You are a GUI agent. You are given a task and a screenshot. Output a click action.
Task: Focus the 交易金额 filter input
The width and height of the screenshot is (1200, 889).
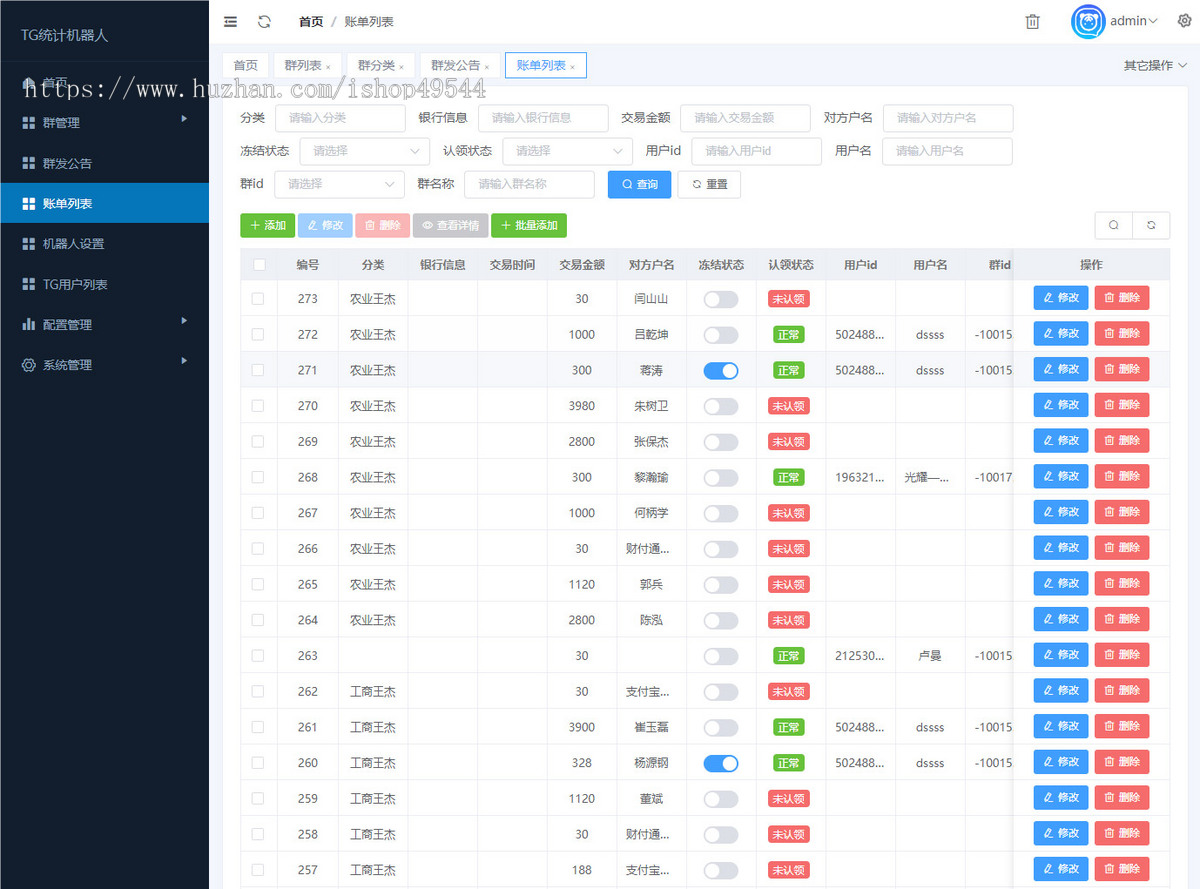[x=745, y=118]
